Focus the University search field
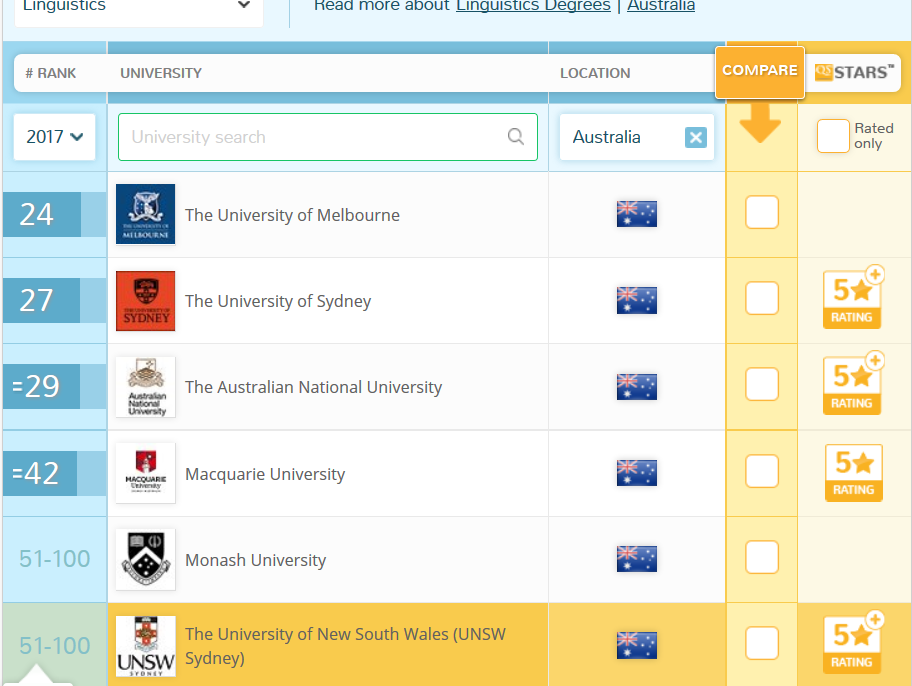 click(327, 137)
